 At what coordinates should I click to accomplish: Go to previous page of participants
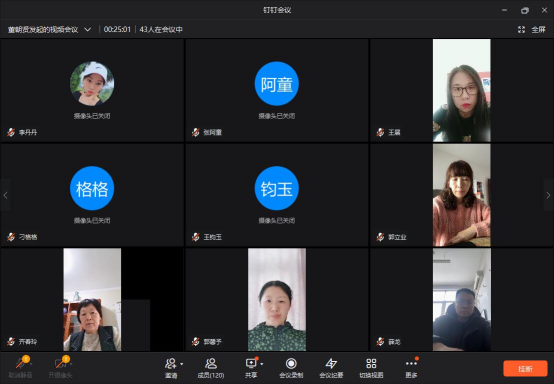coord(5,195)
